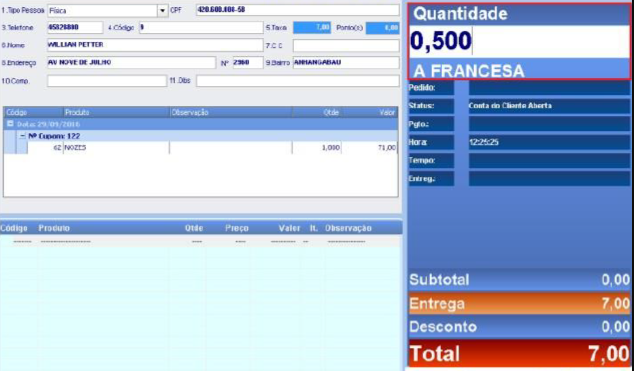
Task: Select the Taxa value field
Action: click(312, 27)
